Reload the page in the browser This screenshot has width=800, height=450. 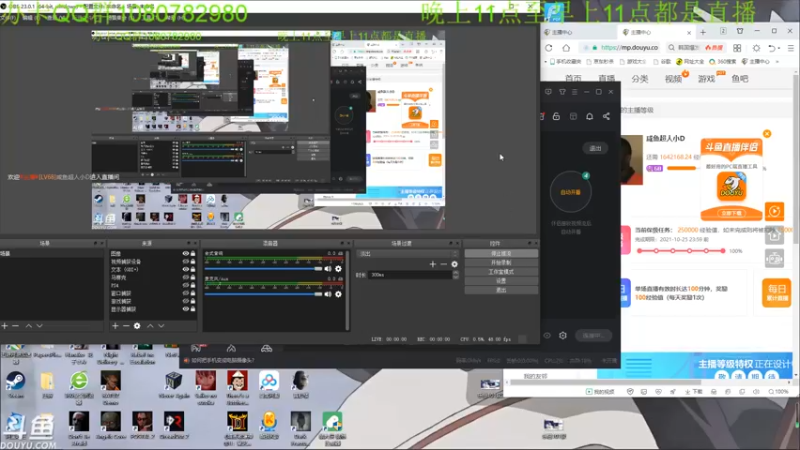point(549,47)
